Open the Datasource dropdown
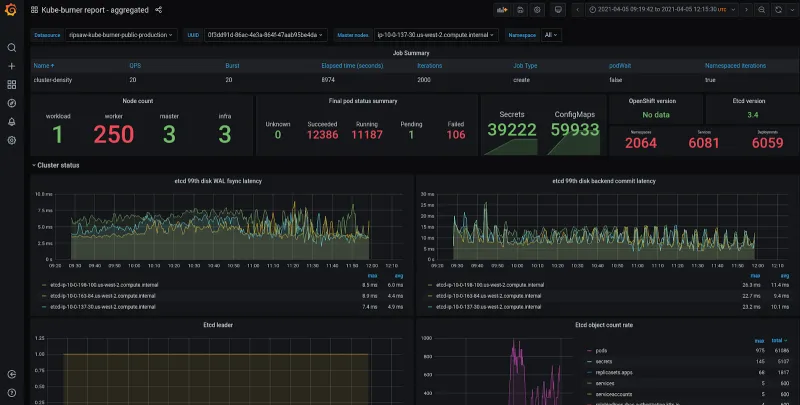The width and height of the screenshot is (800, 405). point(121,35)
